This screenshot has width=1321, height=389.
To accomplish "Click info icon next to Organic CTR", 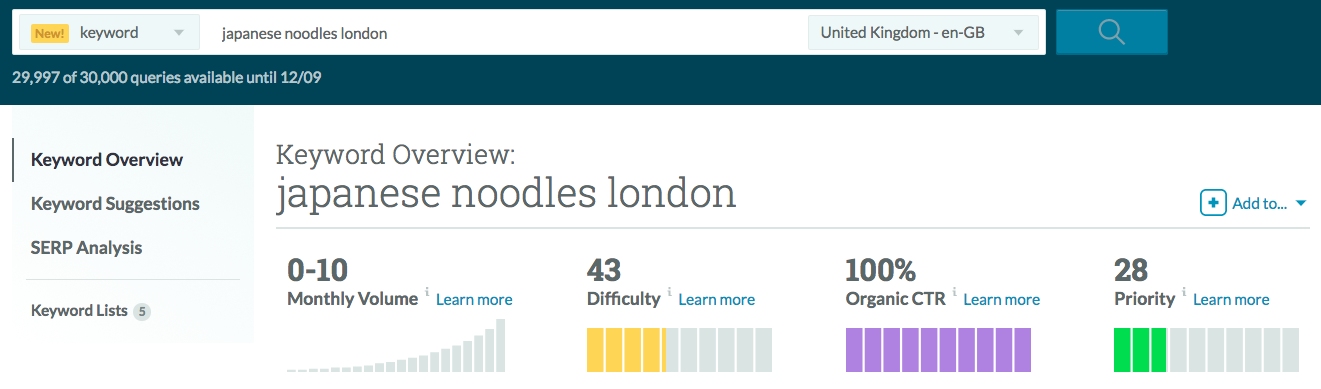I will (x=954, y=293).
